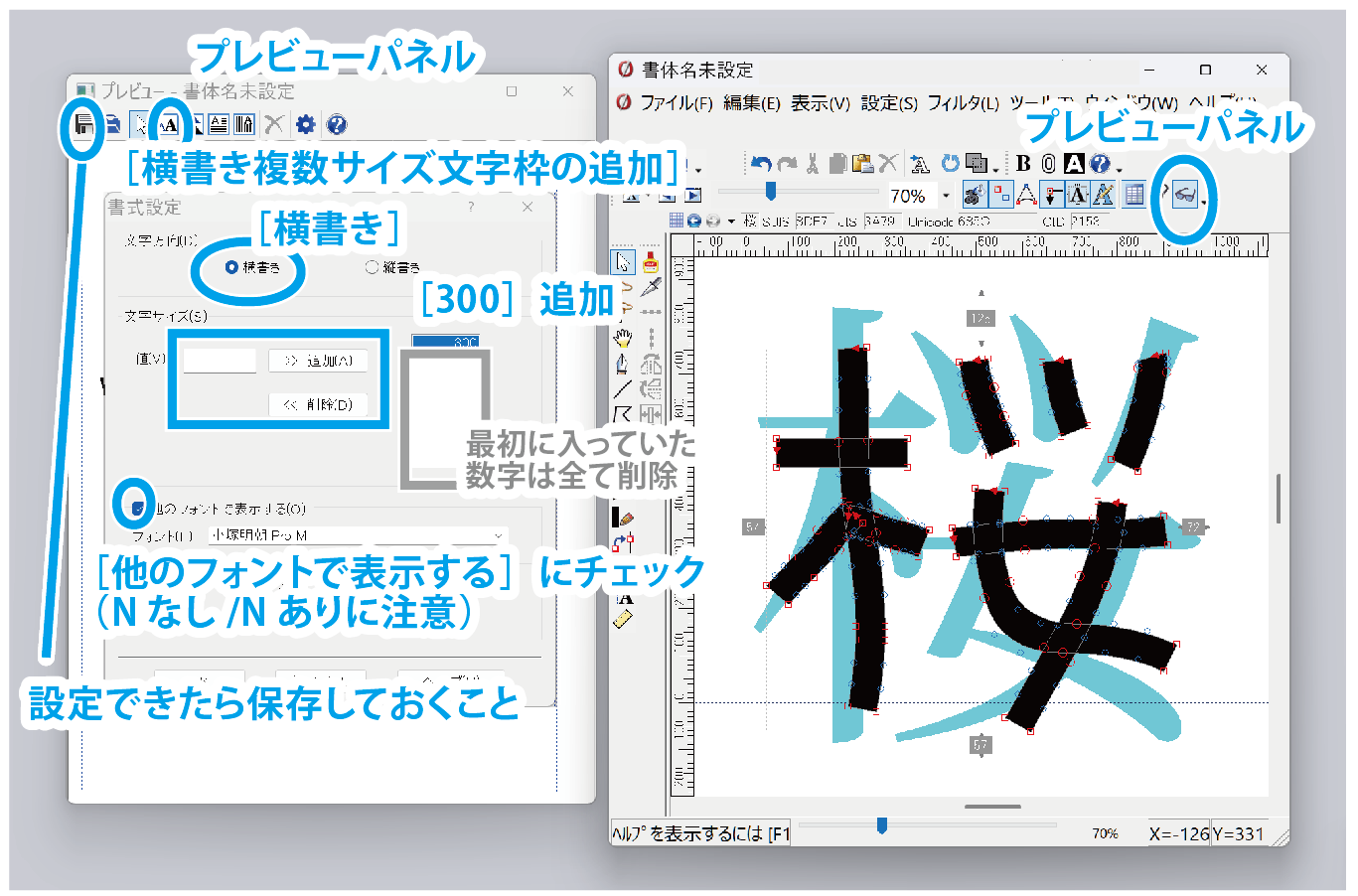Open the フィルタ(L) menu

(x=963, y=103)
